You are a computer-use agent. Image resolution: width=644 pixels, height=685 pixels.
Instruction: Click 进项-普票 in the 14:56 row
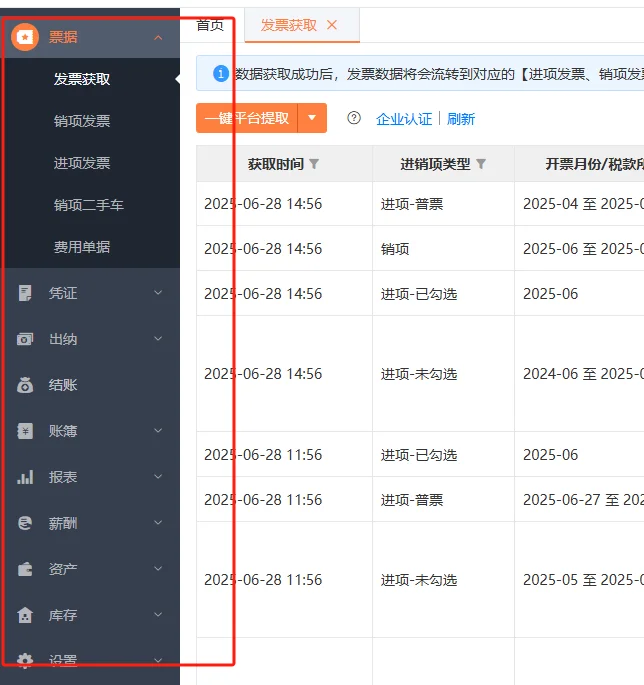click(x=412, y=204)
